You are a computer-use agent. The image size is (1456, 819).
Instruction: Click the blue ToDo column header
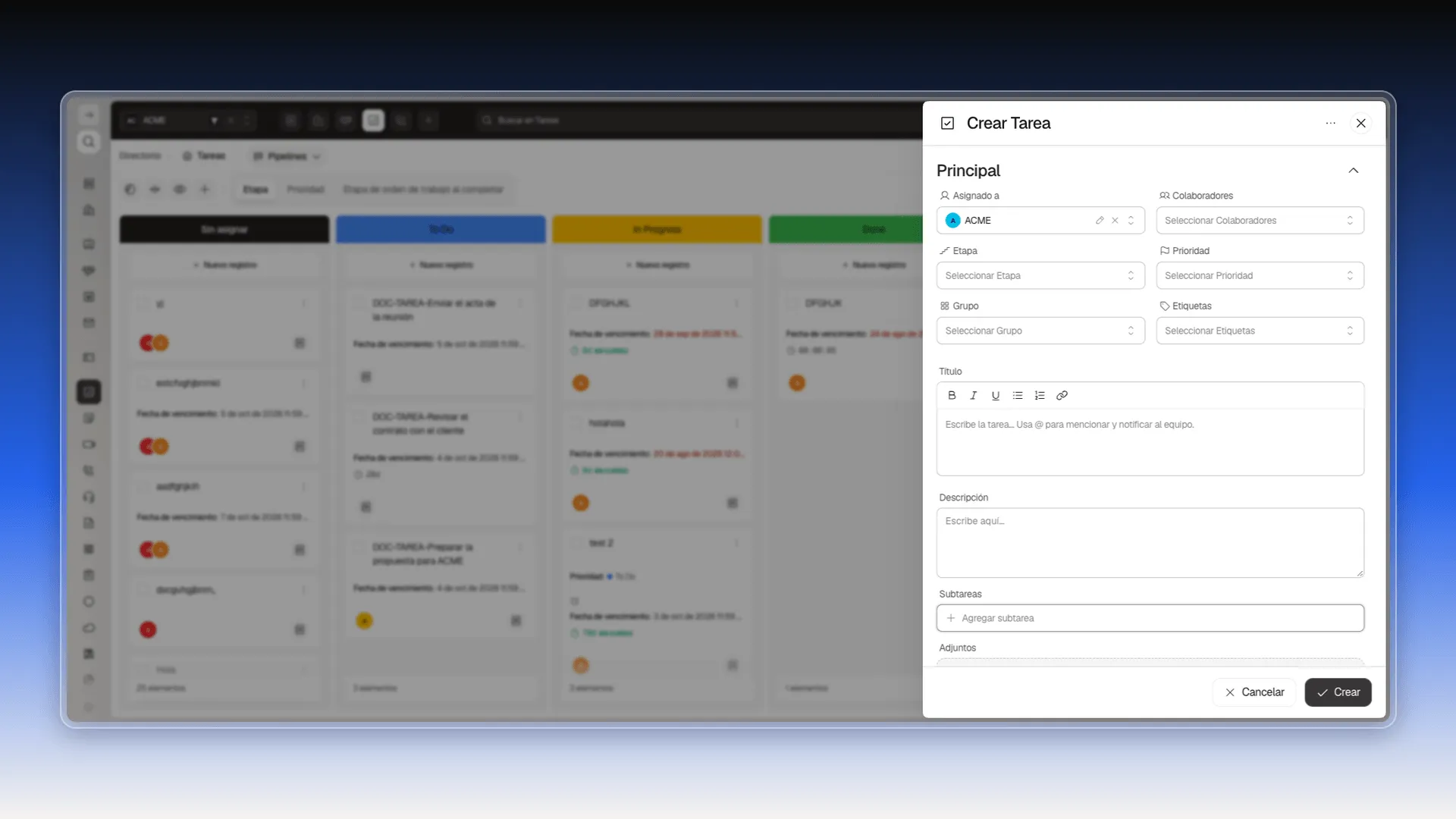[x=441, y=230]
